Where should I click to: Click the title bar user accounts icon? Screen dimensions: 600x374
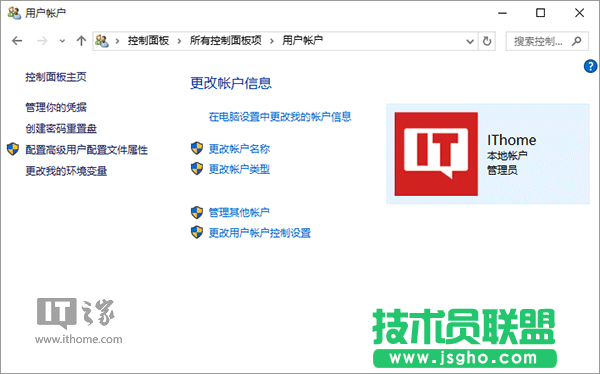click(x=15, y=13)
